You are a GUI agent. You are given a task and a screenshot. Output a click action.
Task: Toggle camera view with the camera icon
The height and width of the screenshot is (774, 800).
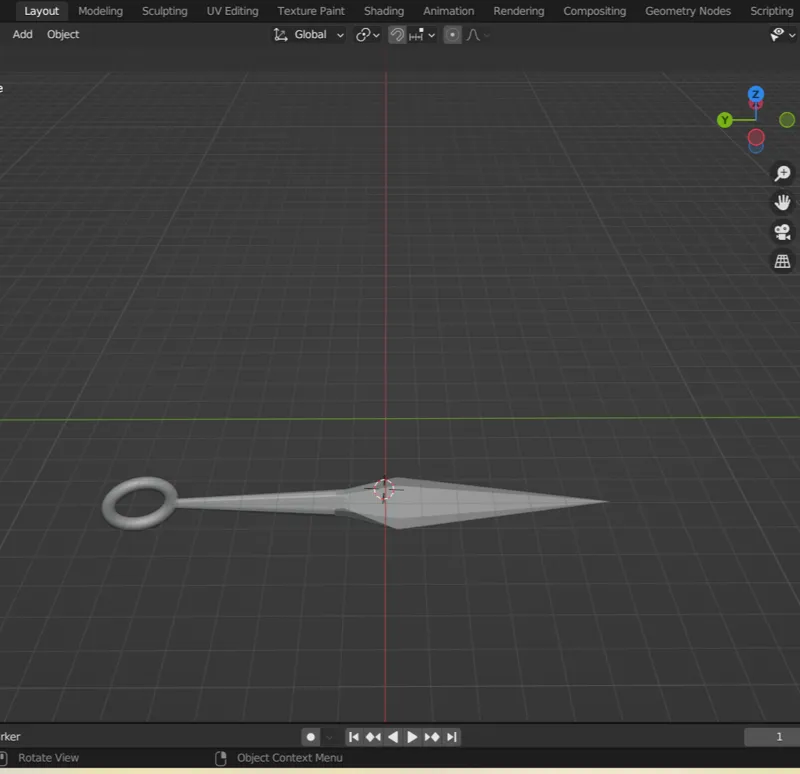pos(782,232)
